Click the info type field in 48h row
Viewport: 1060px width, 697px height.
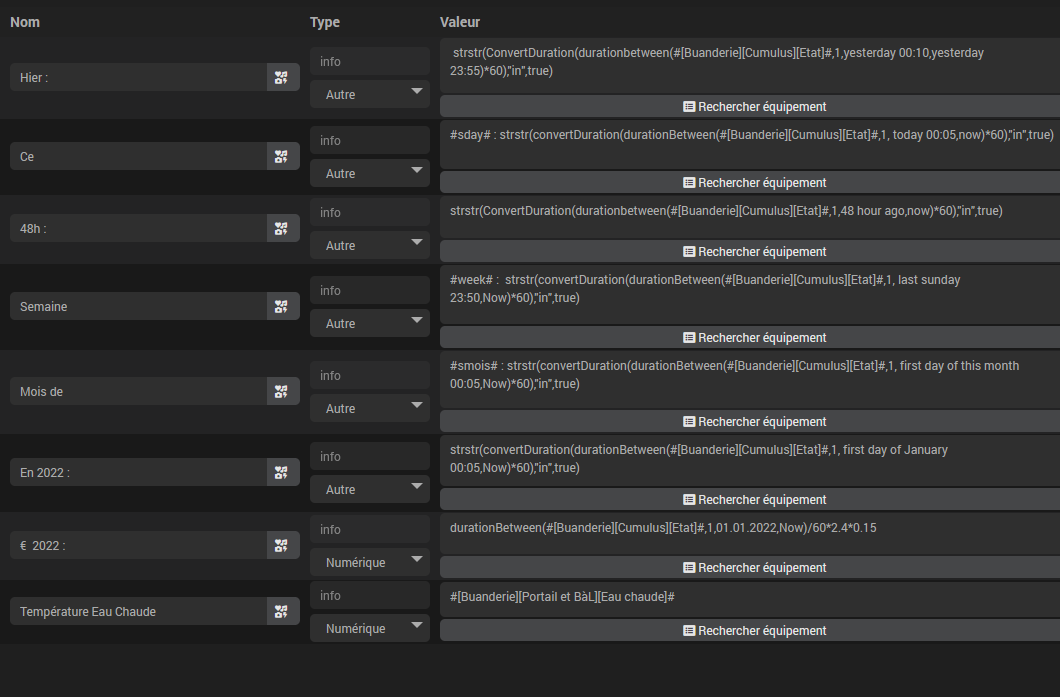(x=370, y=212)
